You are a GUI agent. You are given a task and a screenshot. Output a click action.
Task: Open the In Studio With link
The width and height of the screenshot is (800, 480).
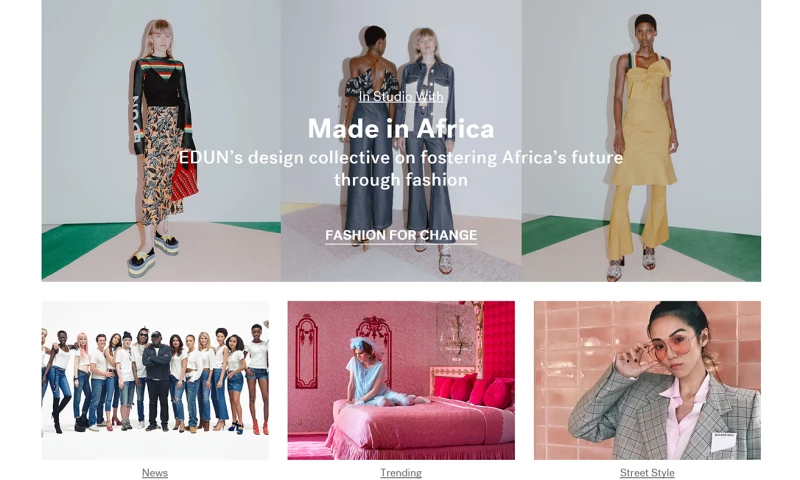coord(401,96)
